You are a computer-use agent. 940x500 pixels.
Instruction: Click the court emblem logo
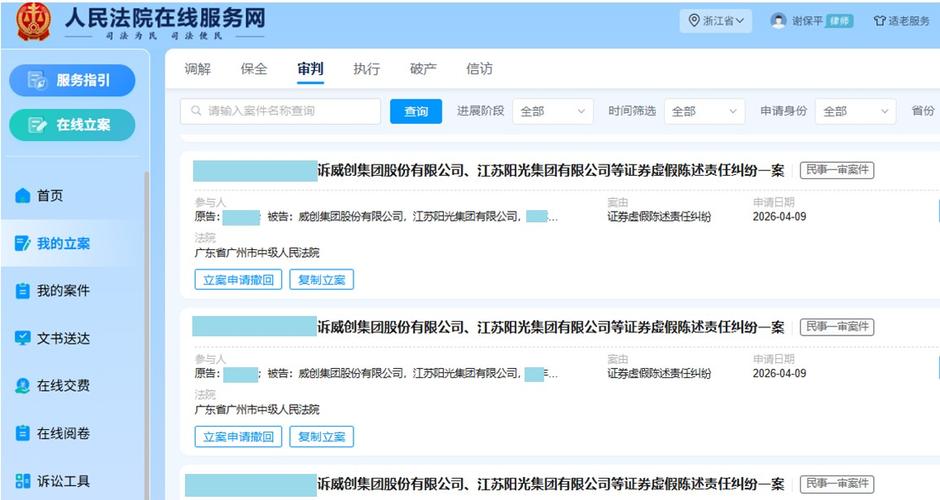[32, 22]
